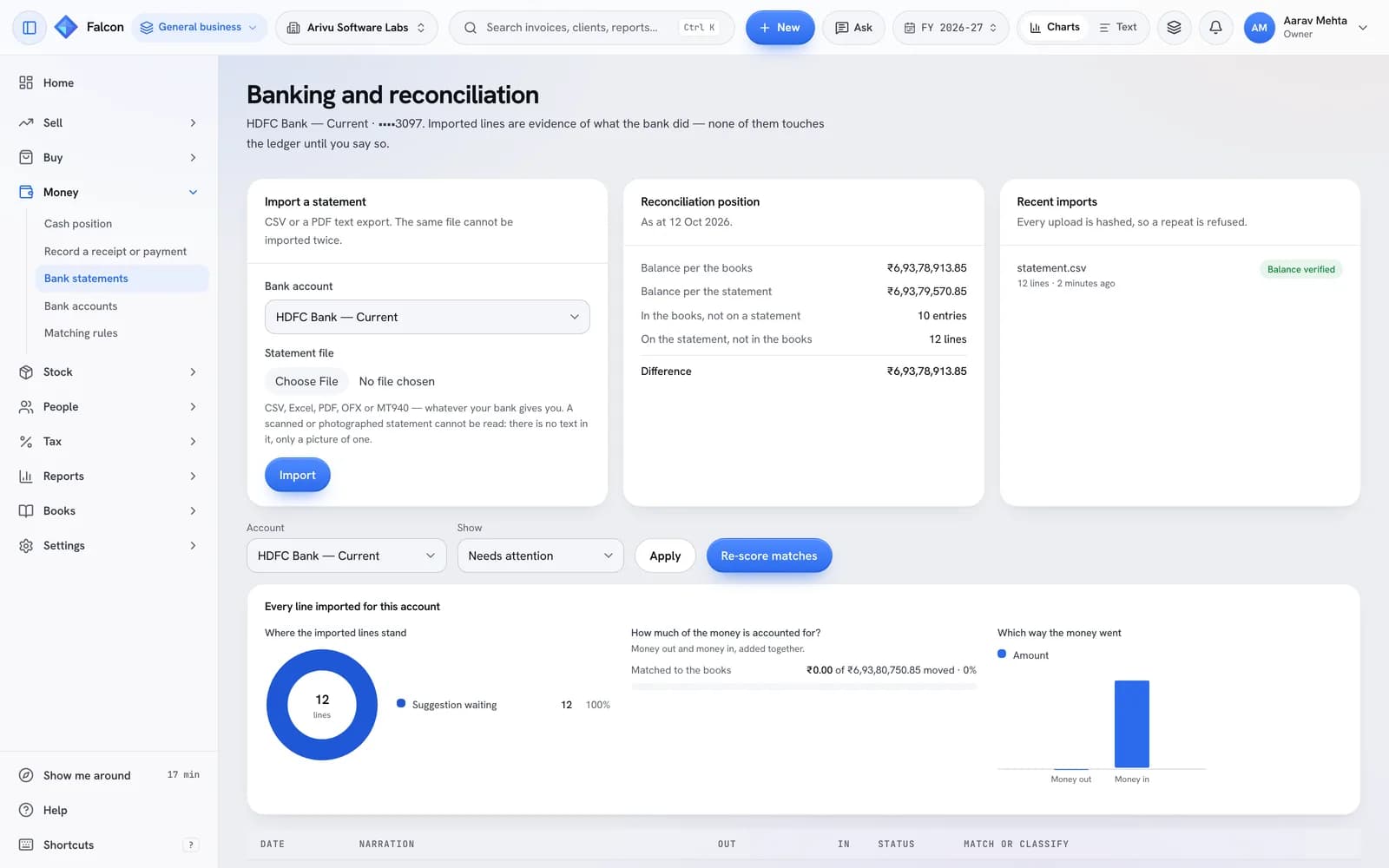Click the Shortcuts keyboard icon

pos(26,845)
